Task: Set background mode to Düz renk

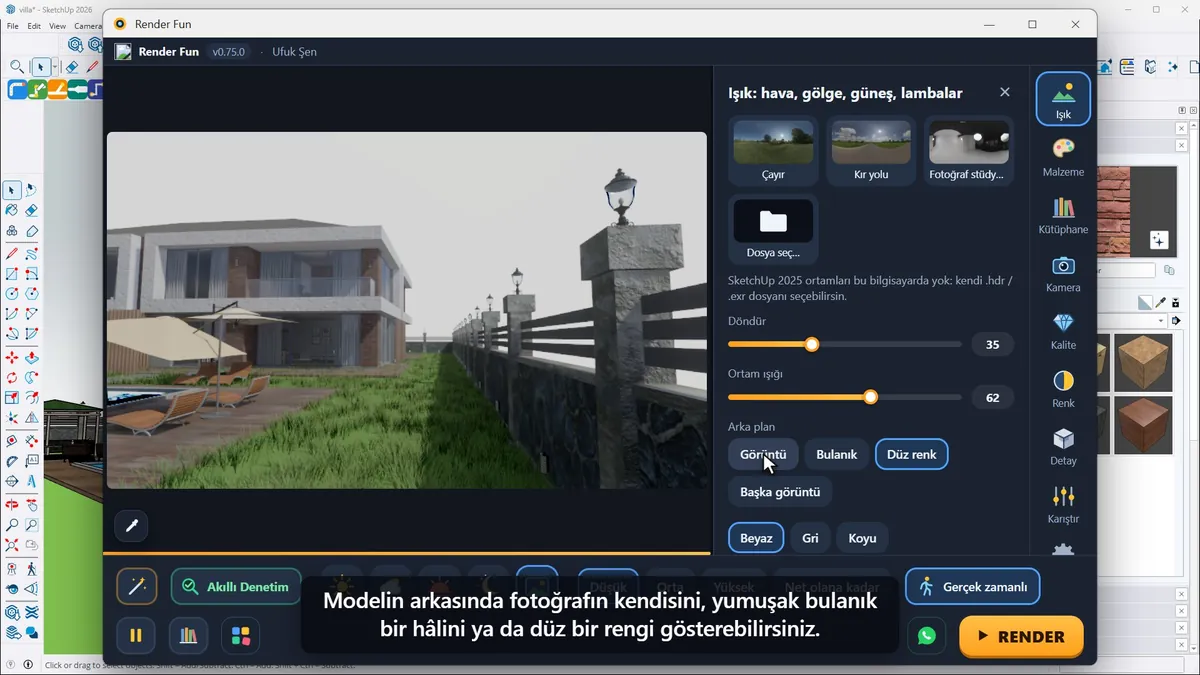Action: tap(912, 454)
